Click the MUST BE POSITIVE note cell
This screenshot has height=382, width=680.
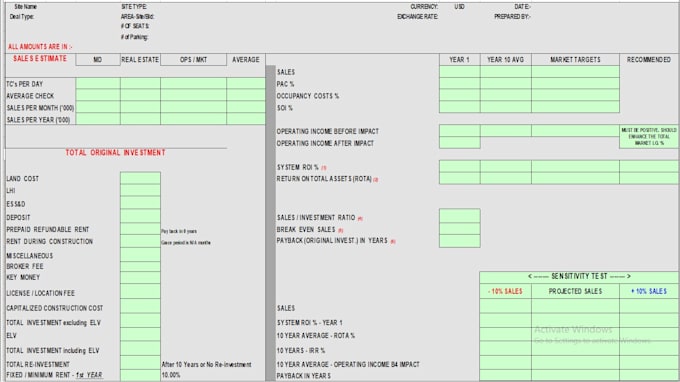coord(649,137)
